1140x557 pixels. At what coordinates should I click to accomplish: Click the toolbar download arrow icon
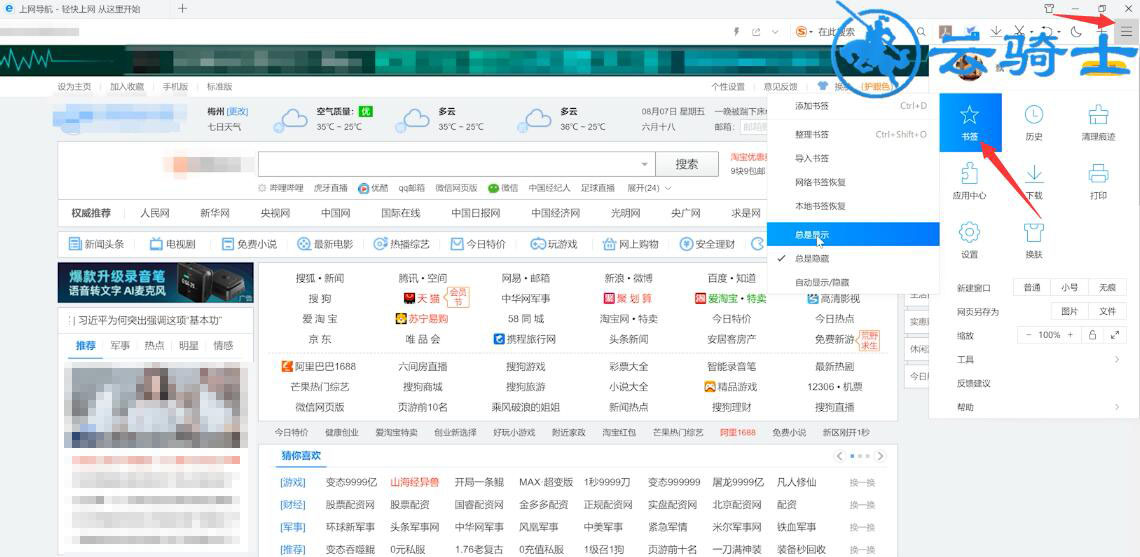click(996, 31)
